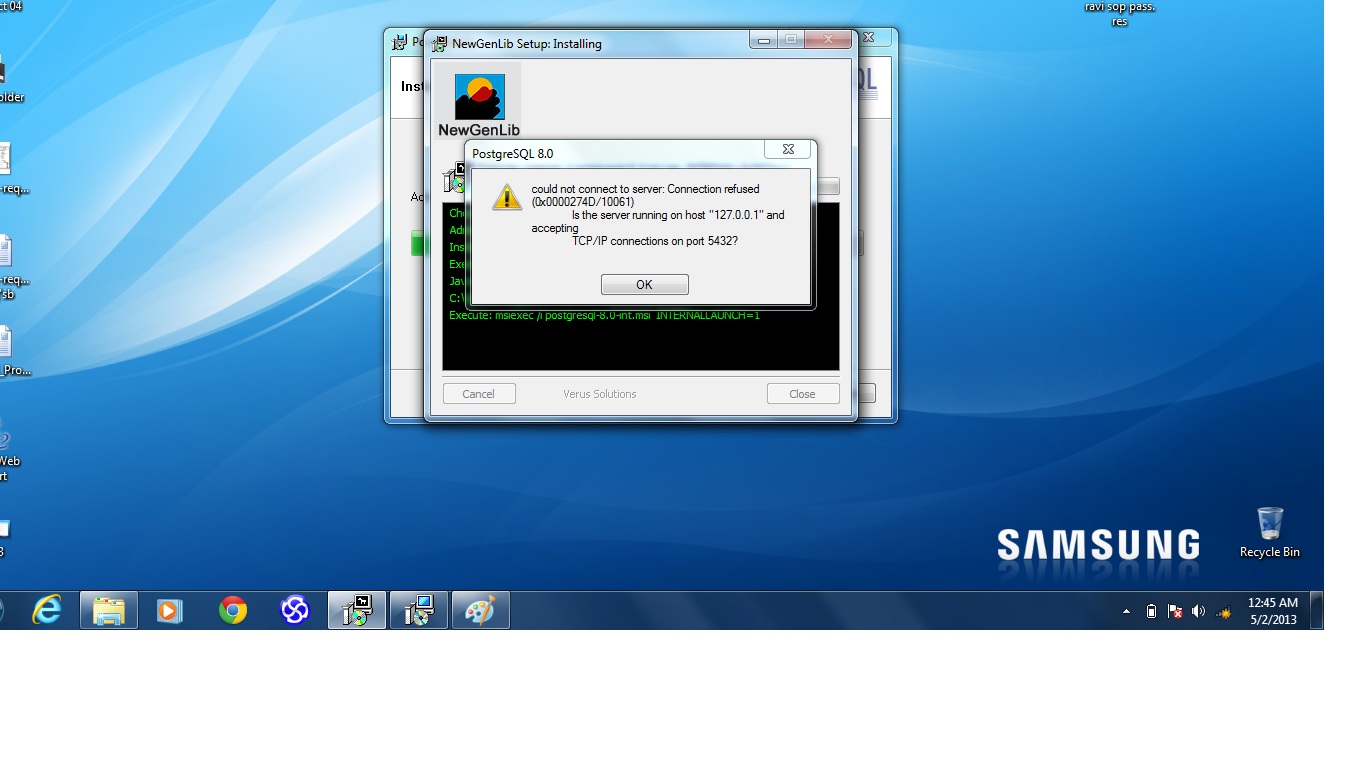Launch Windows Media Player from taskbar
This screenshot has width=1366, height=768.
(170, 610)
